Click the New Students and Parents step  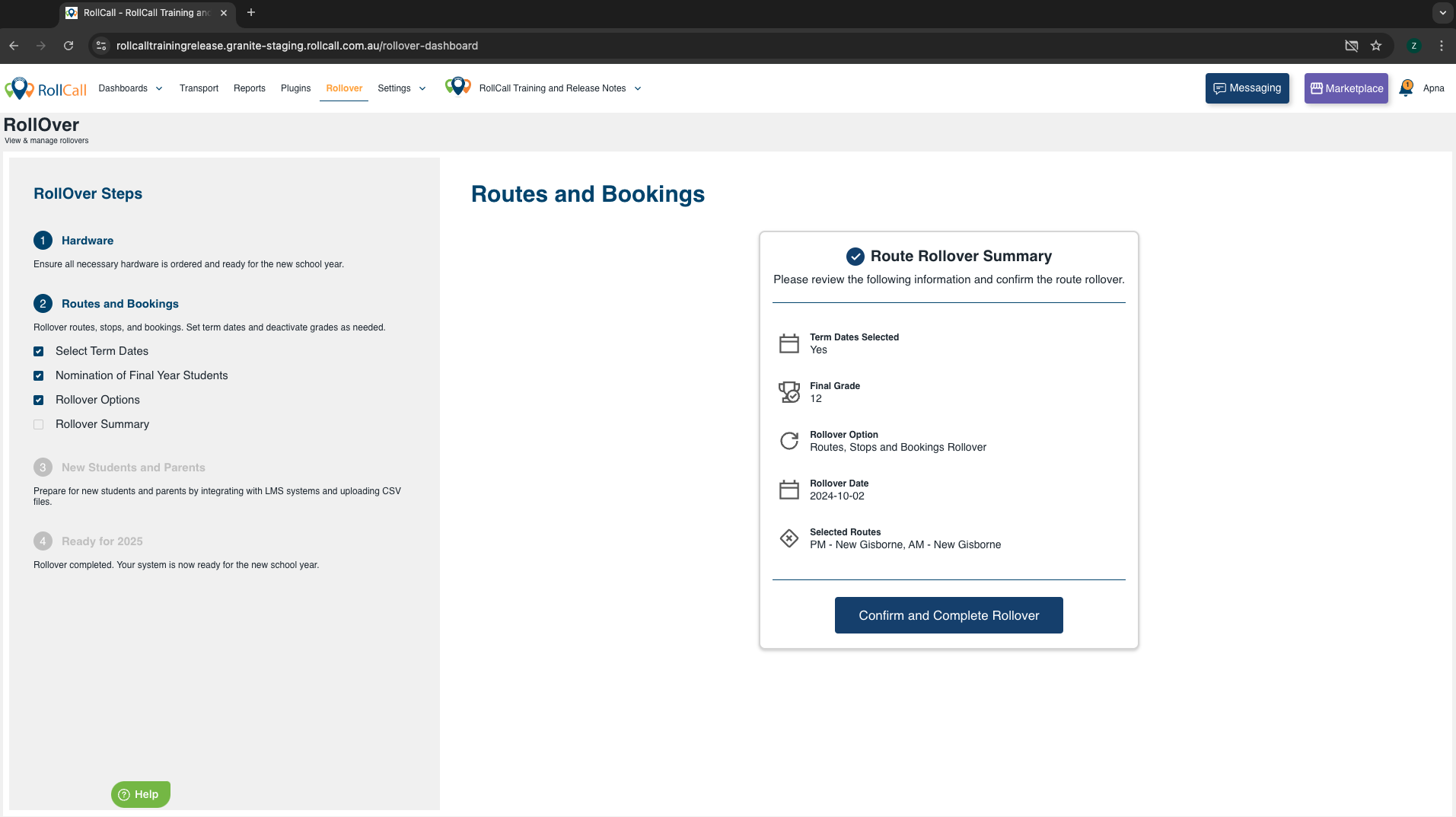point(133,468)
